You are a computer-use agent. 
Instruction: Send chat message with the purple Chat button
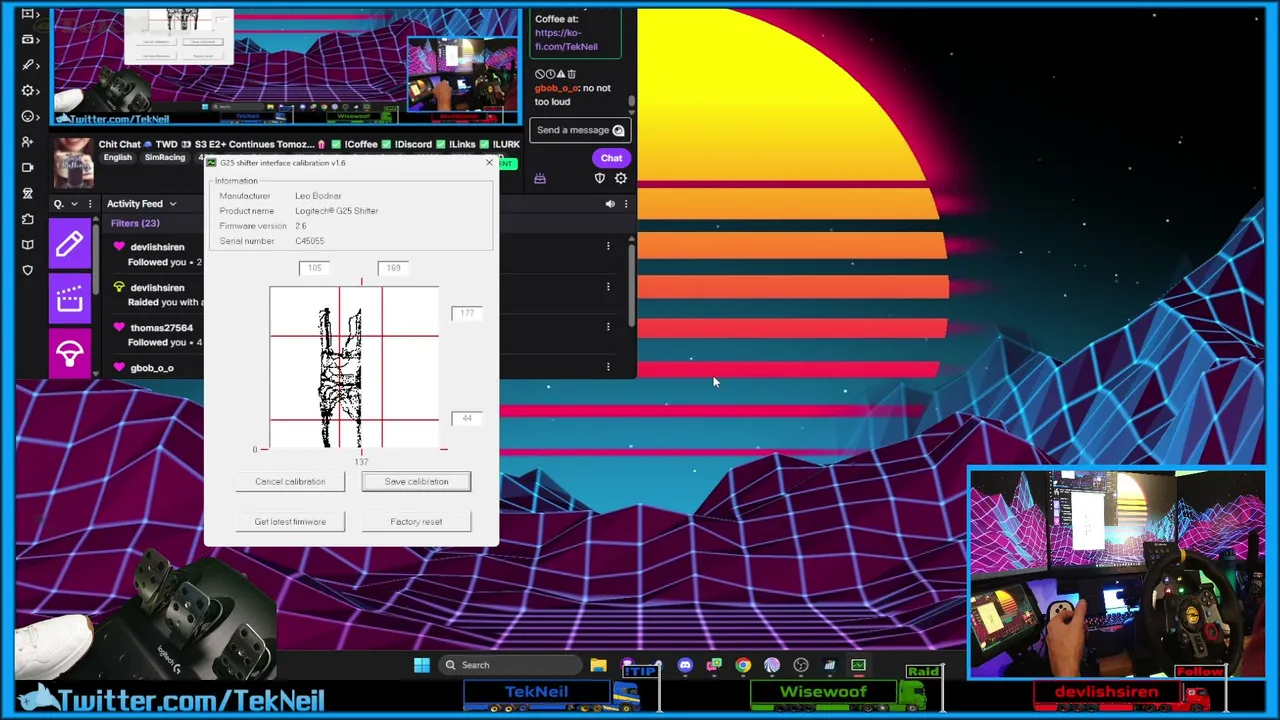point(611,158)
